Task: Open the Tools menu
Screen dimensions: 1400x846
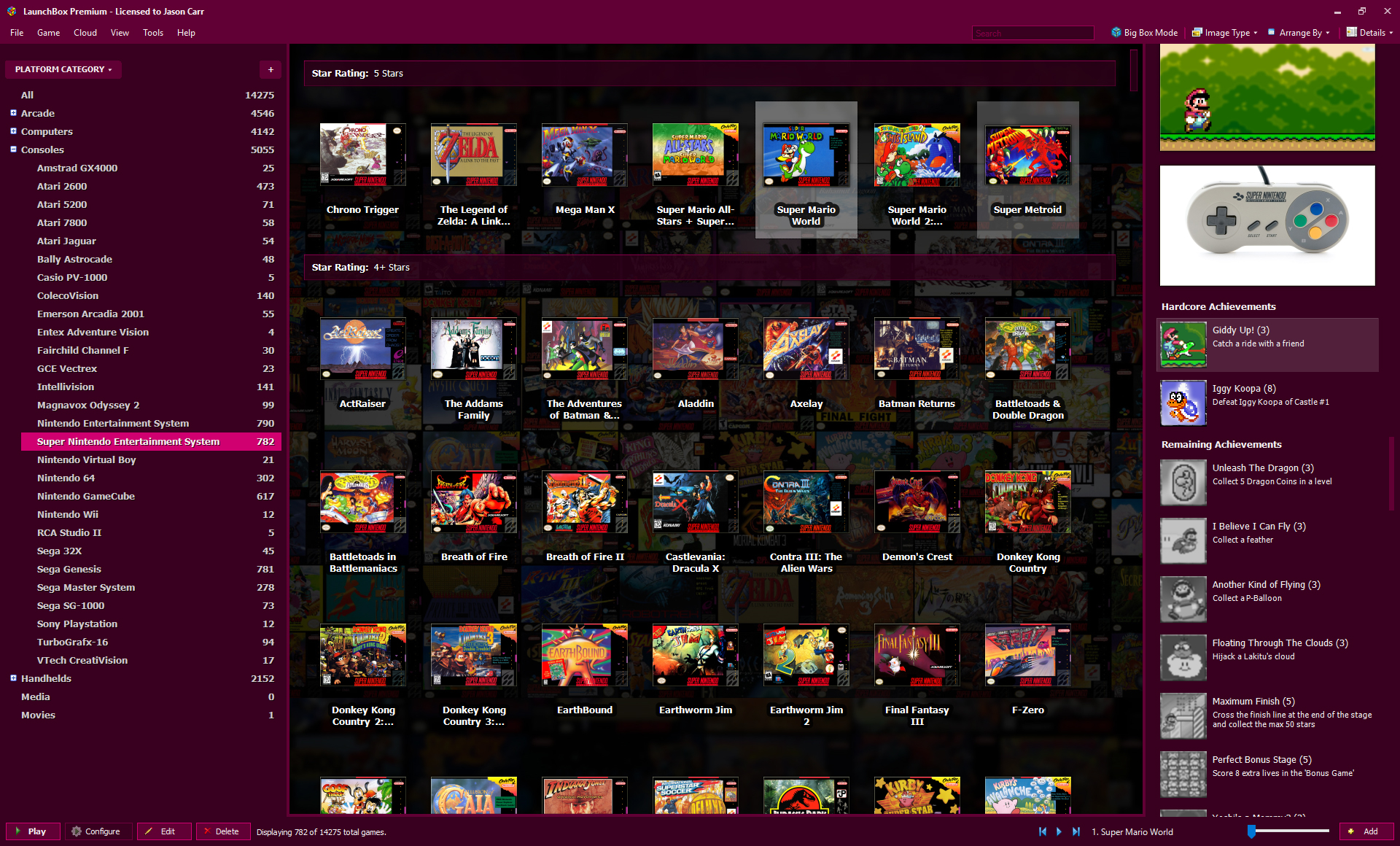Action: (153, 32)
